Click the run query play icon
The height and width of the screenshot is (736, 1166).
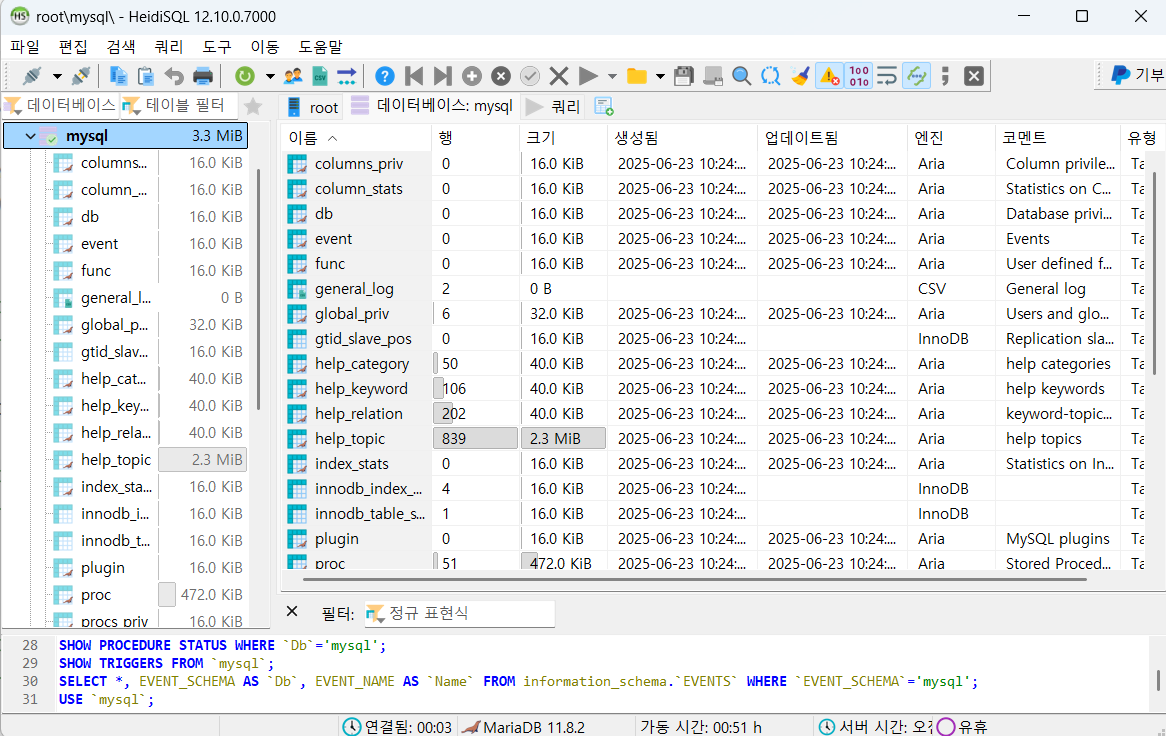point(588,76)
